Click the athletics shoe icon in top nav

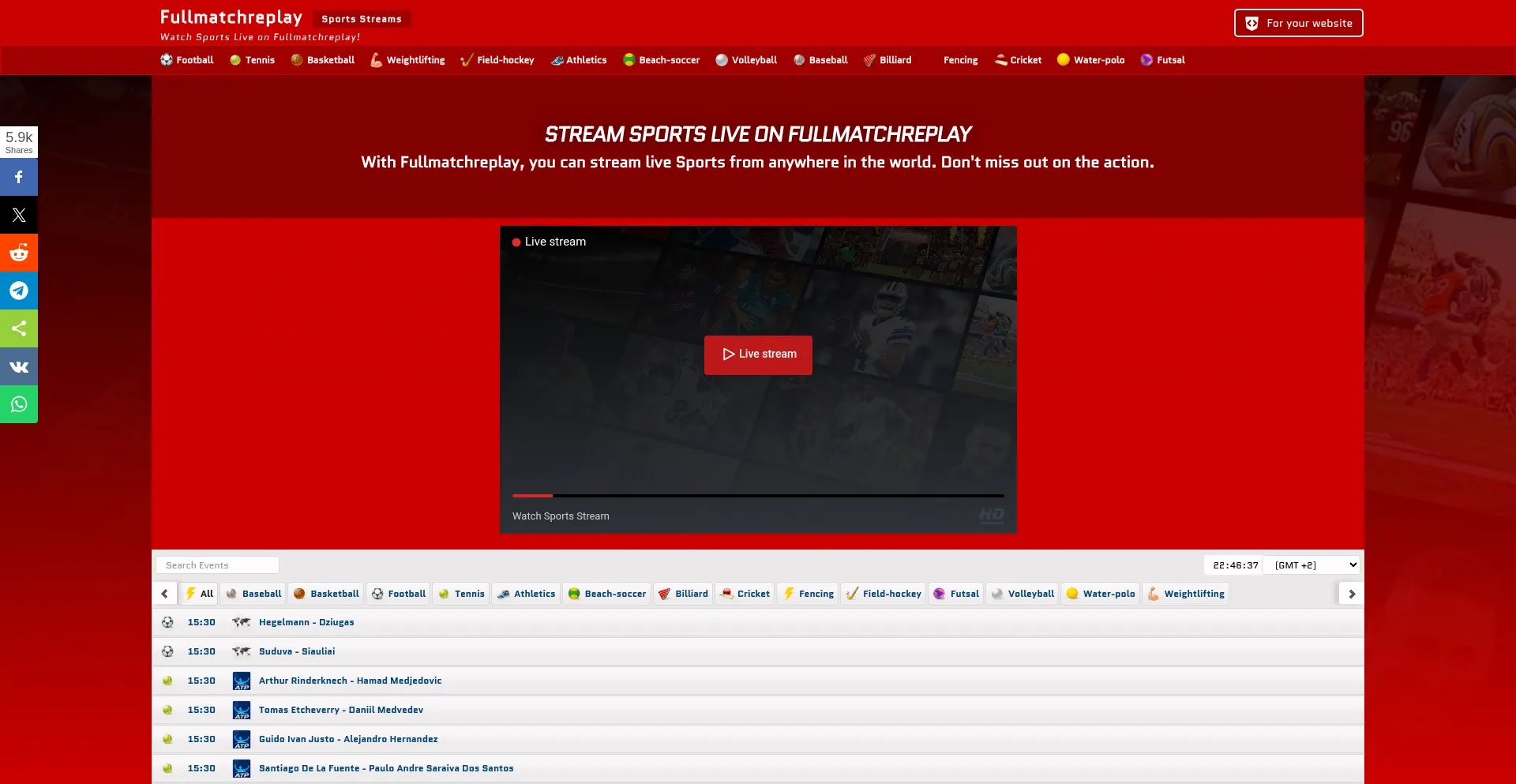tap(557, 60)
